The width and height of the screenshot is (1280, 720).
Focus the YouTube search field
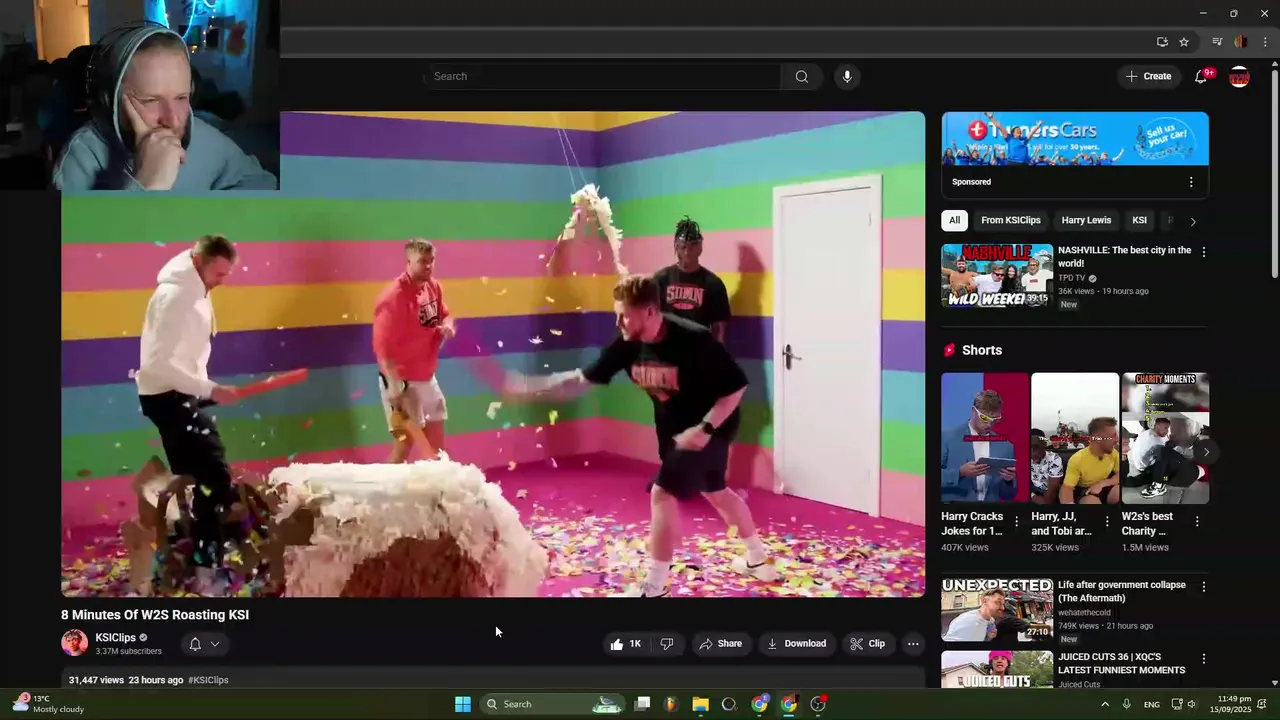603,77
